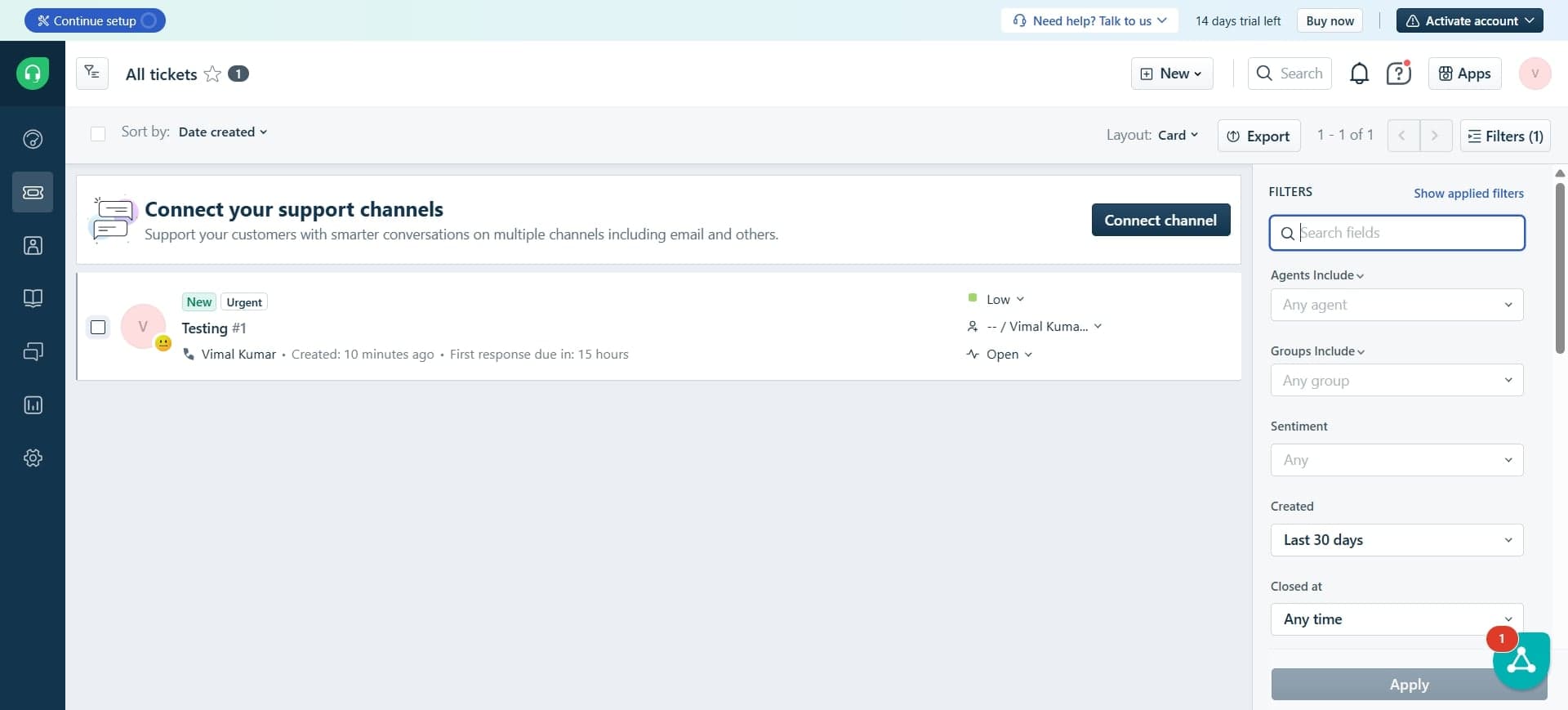Tick the select all tickets checkbox
Viewport: 1568px width, 710px height.
[x=98, y=133]
